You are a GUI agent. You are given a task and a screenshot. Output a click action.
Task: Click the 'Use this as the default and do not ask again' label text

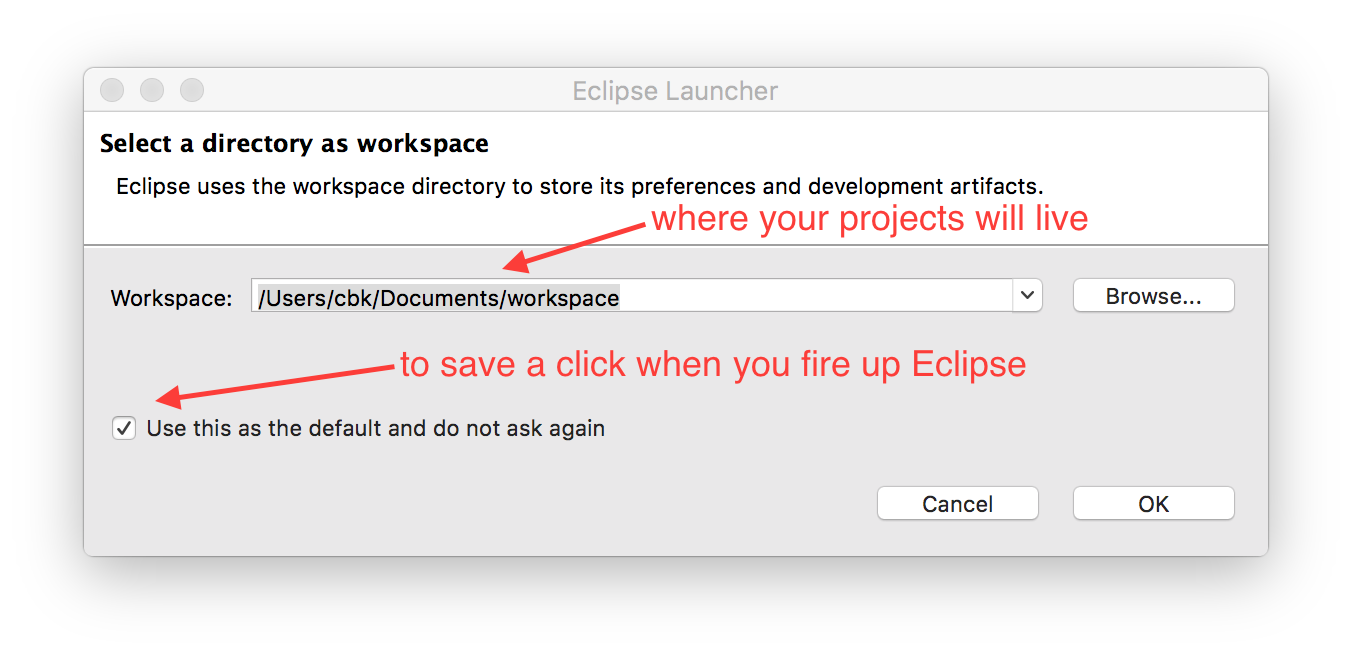click(x=376, y=429)
